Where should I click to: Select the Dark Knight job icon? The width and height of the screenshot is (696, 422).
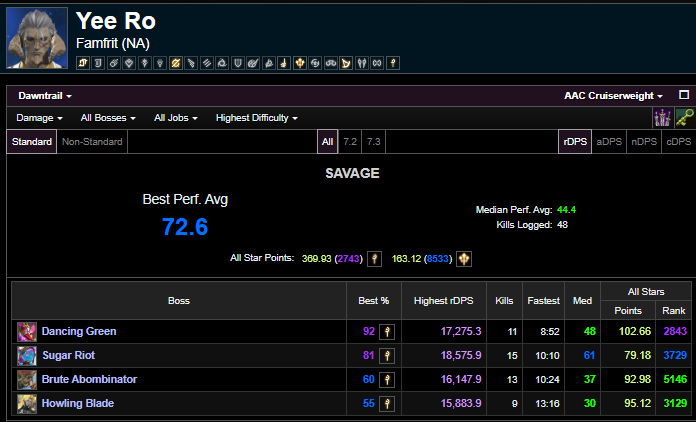[x=145, y=63]
